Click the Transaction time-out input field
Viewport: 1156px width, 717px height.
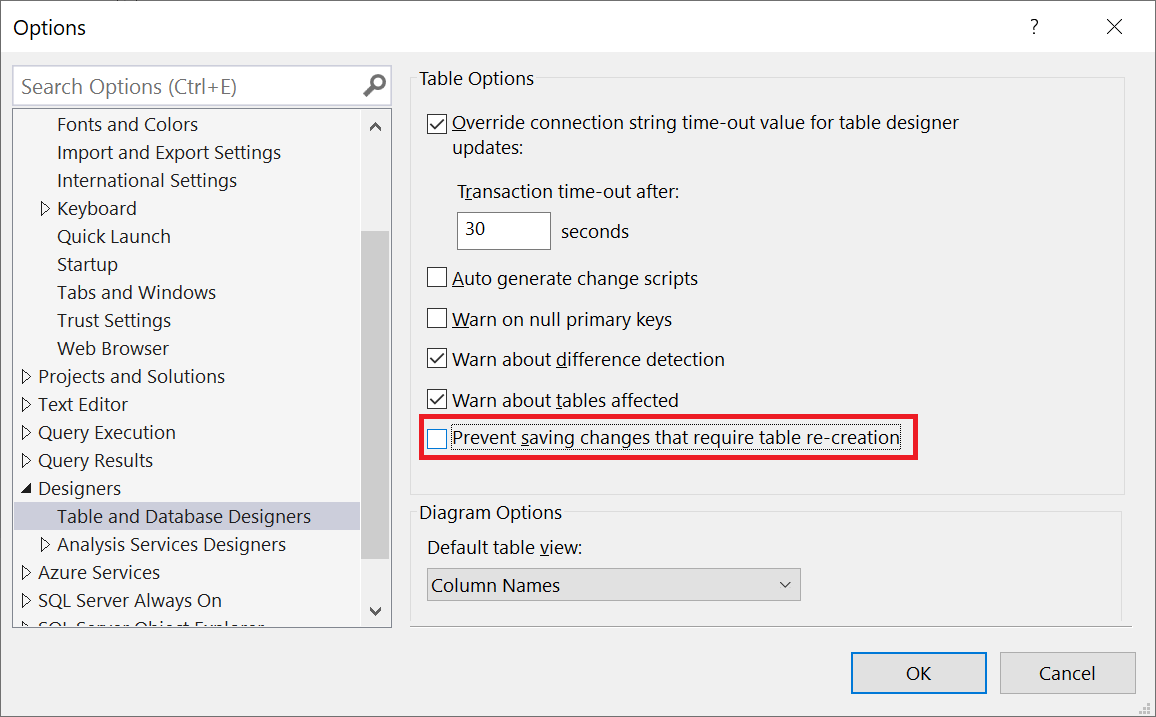pos(503,231)
